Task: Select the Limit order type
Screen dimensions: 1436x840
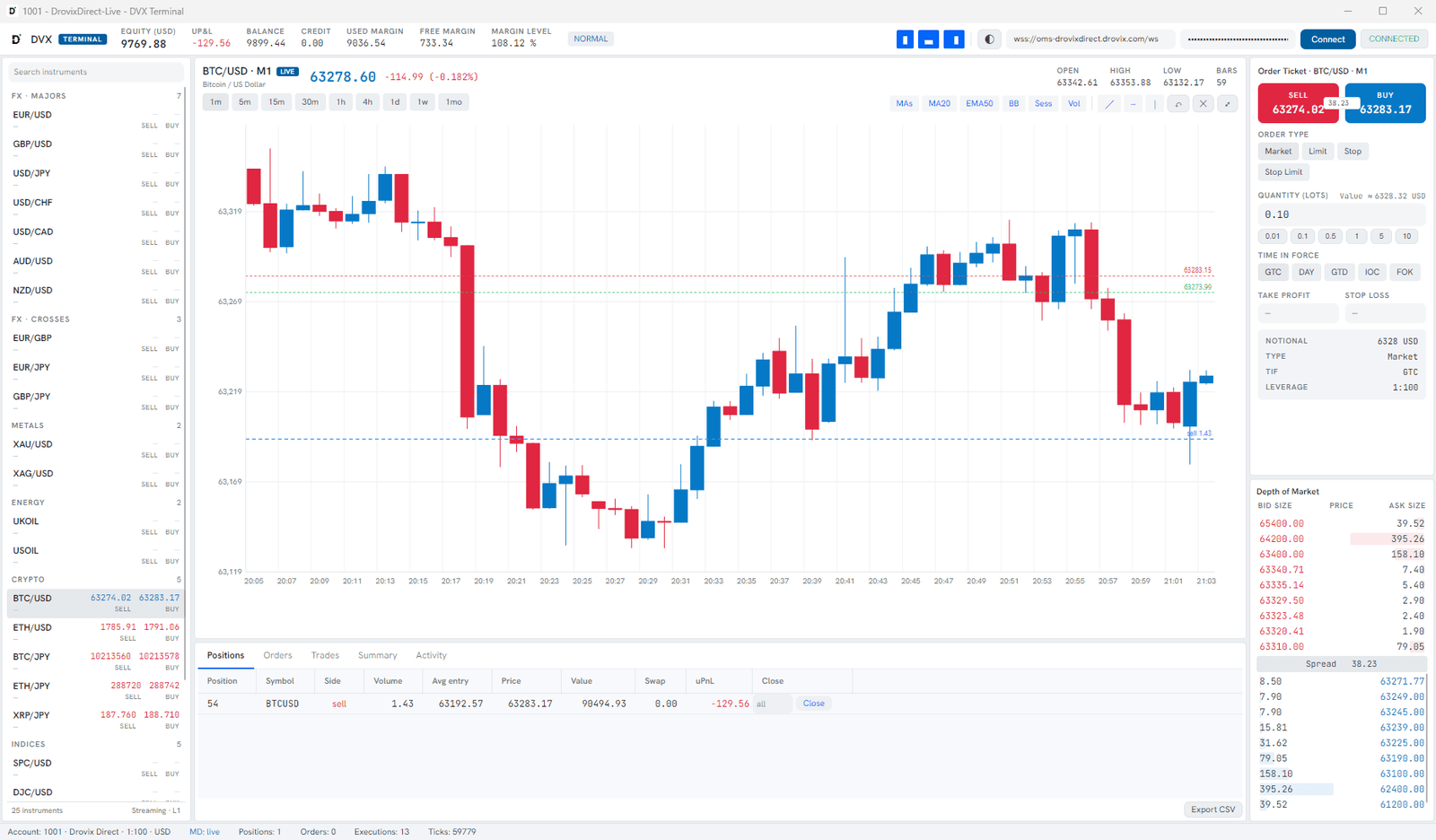Action: click(x=1318, y=152)
